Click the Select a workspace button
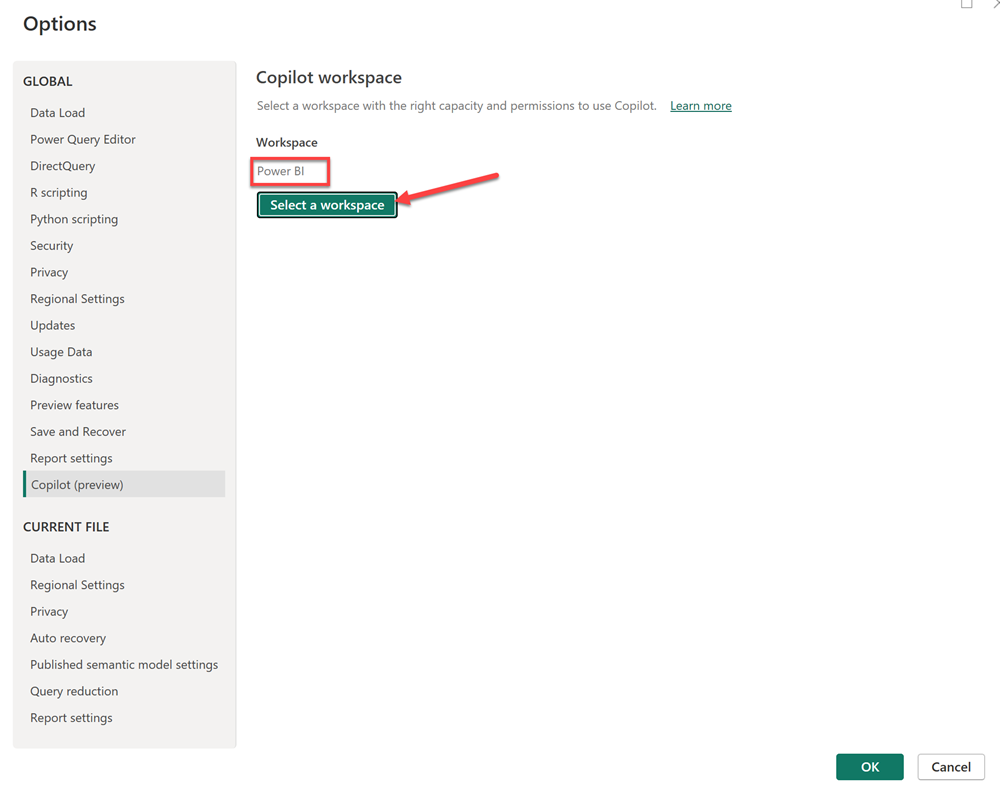 (x=327, y=204)
